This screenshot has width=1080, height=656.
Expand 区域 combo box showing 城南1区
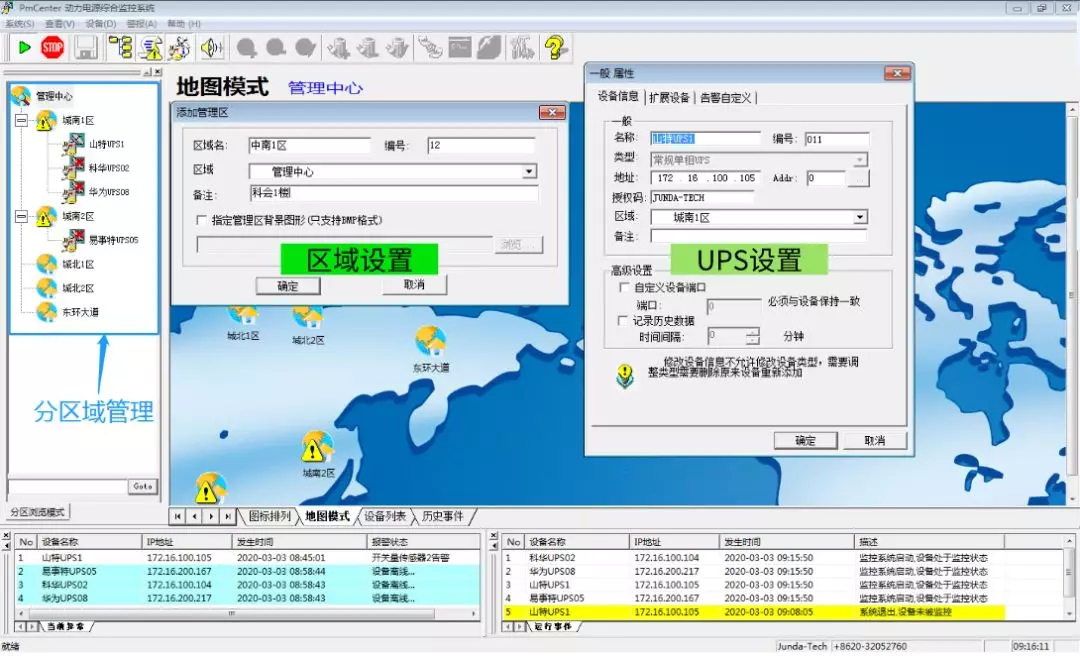click(859, 217)
